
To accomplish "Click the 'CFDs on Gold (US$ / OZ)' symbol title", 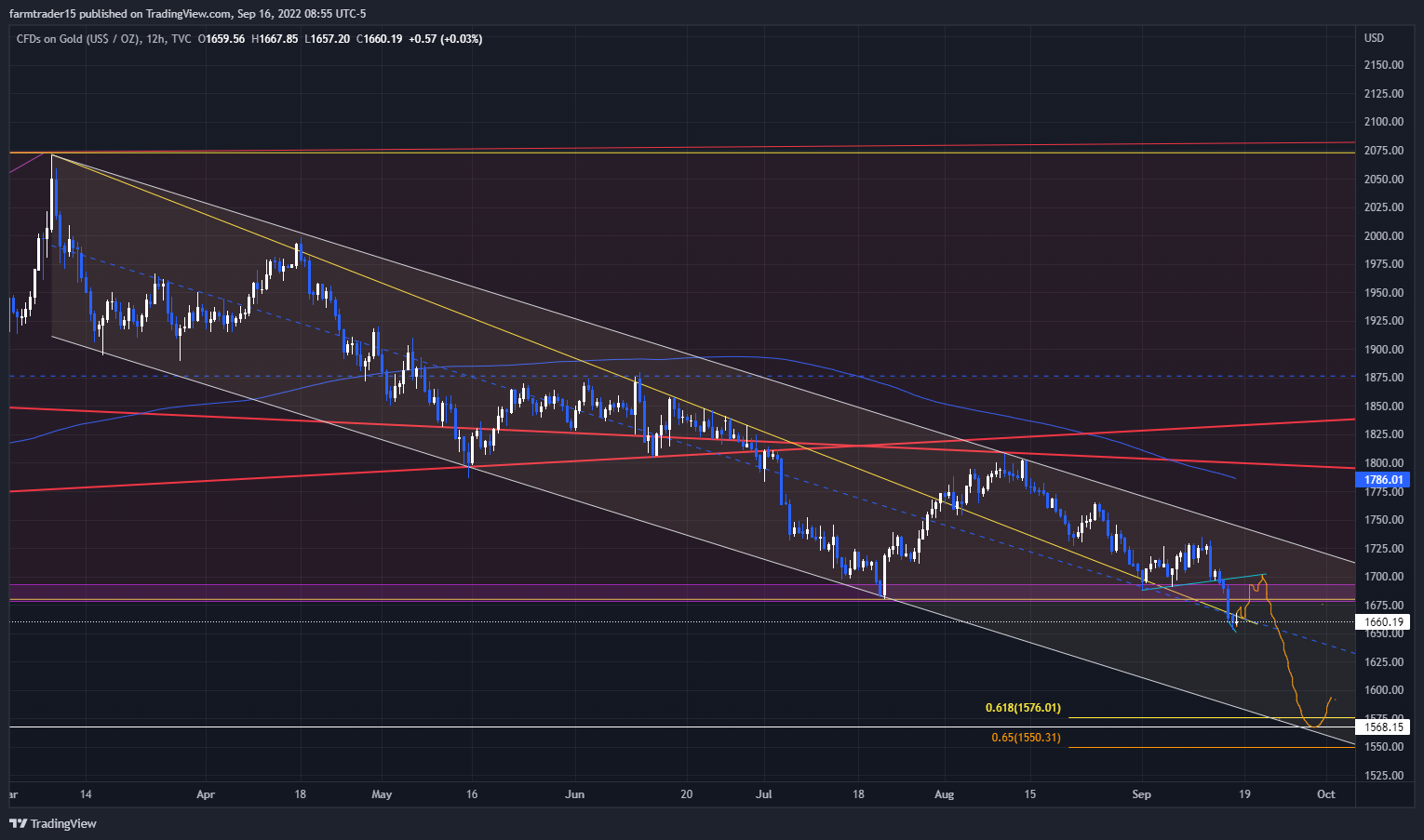I will pyautogui.click(x=78, y=39).
